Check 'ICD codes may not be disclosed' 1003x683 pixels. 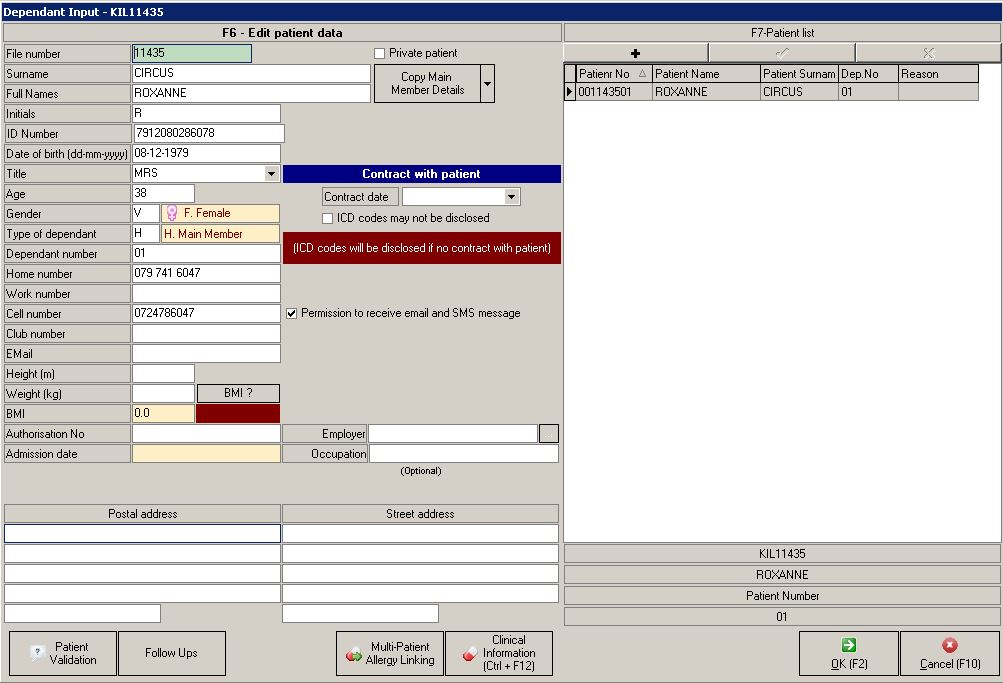(x=327, y=218)
